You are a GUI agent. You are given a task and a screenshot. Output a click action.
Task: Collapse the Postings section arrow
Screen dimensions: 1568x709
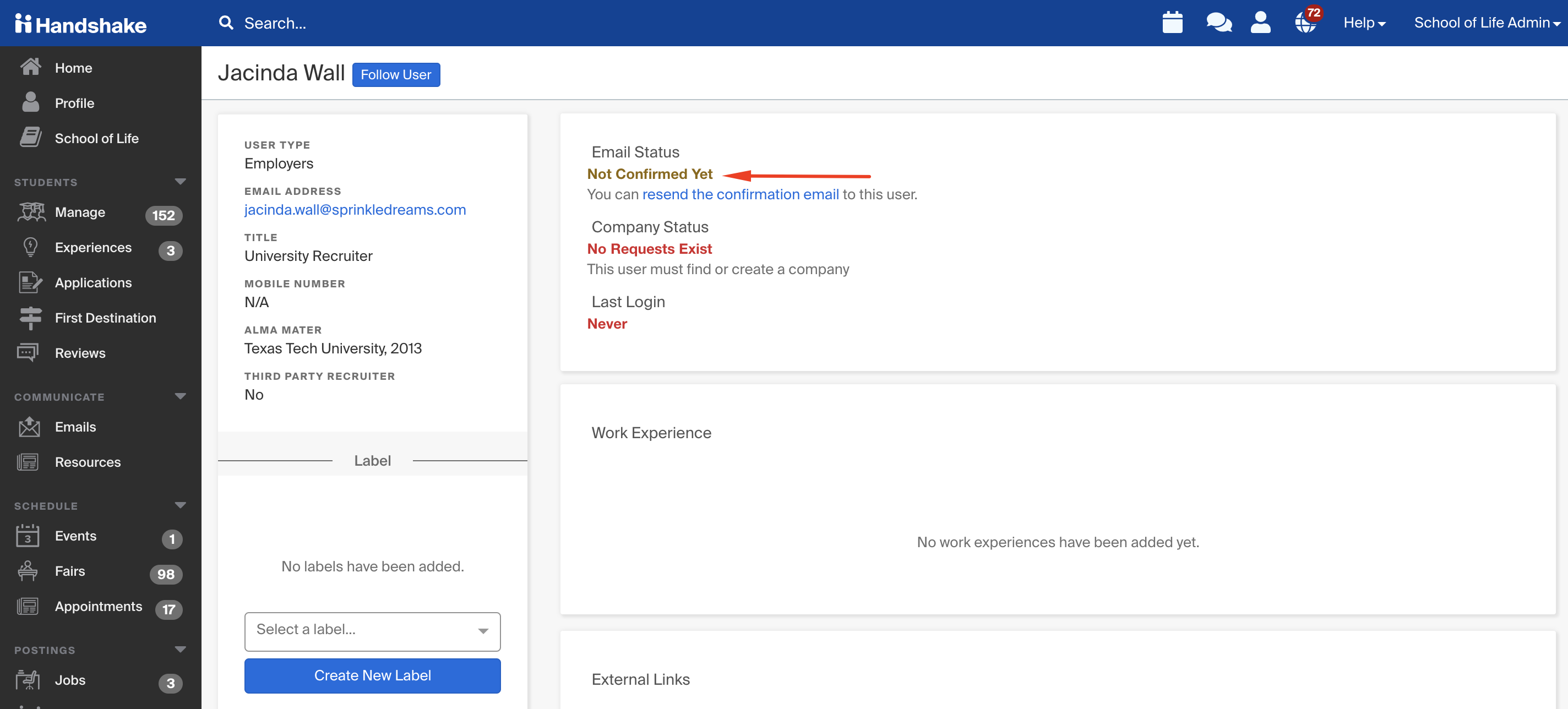180,650
